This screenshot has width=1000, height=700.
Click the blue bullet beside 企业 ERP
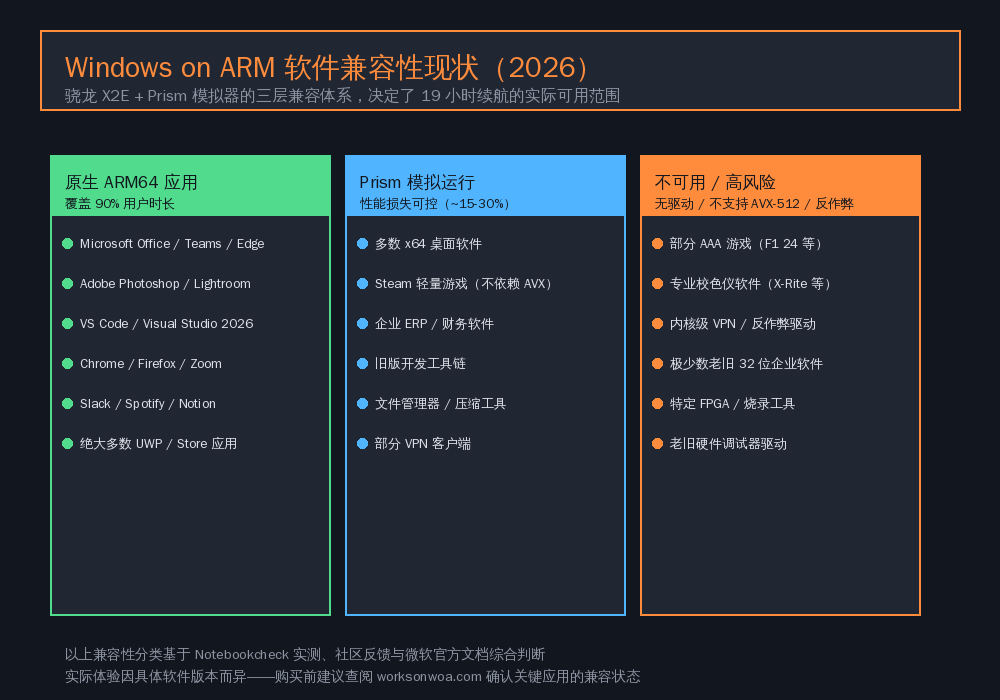coord(363,324)
